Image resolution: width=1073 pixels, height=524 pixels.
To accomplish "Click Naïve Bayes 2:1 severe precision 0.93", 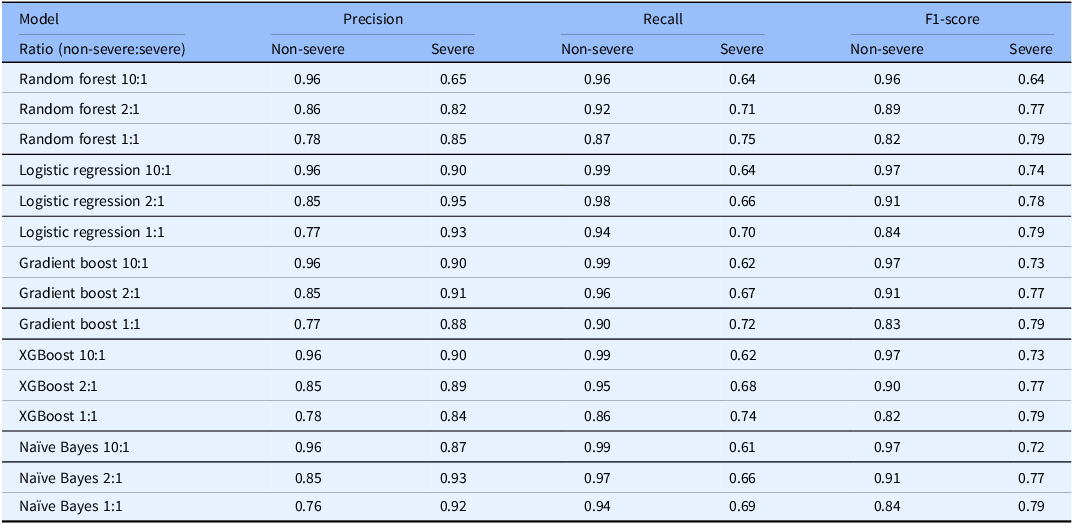I will [x=454, y=477].
